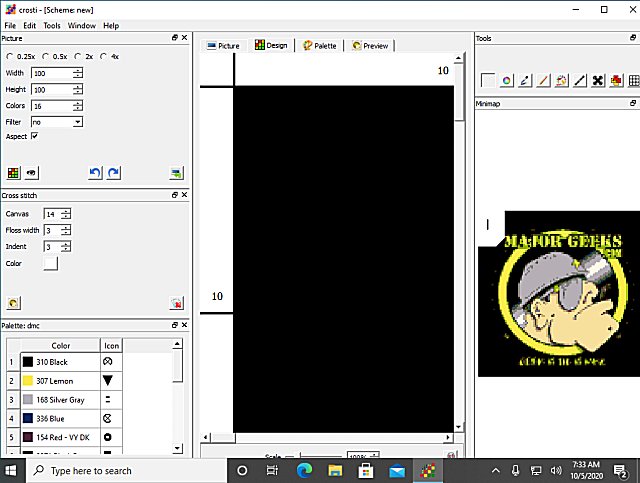
Task: Click the triangle icon for 307 Lemon
Action: [107, 381]
